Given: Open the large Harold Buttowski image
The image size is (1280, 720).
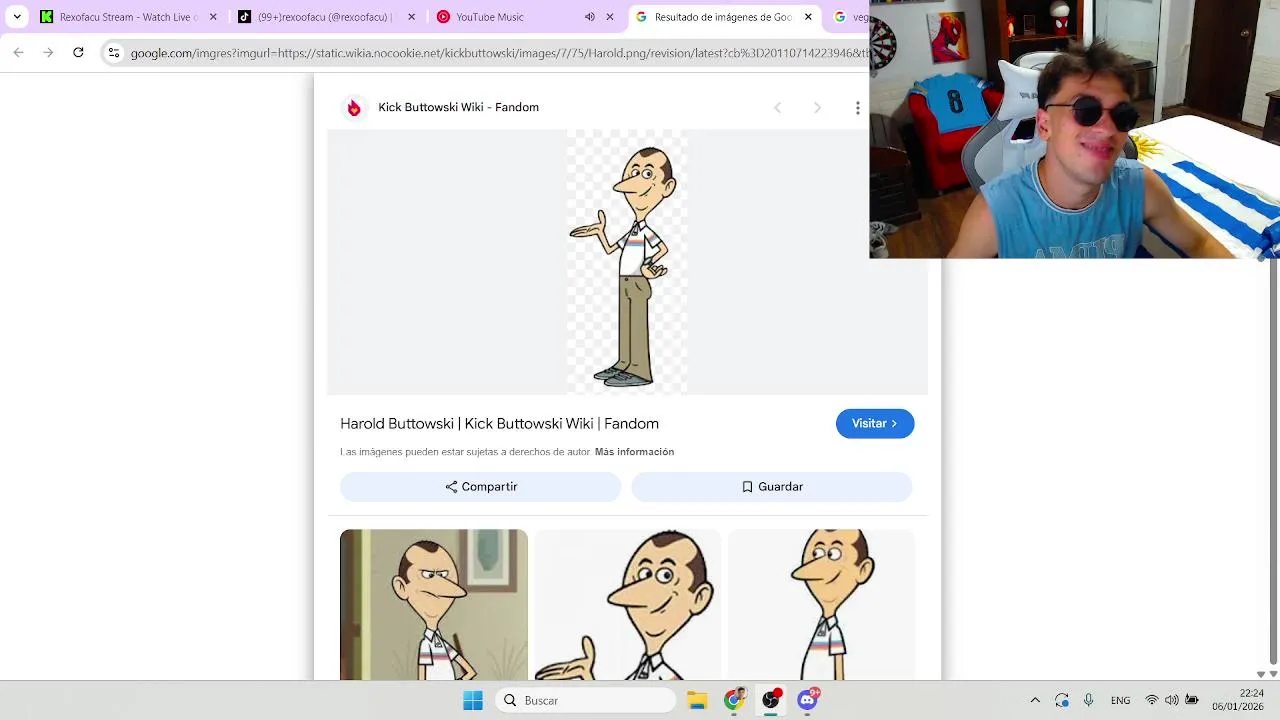Looking at the screenshot, I should 627,262.
